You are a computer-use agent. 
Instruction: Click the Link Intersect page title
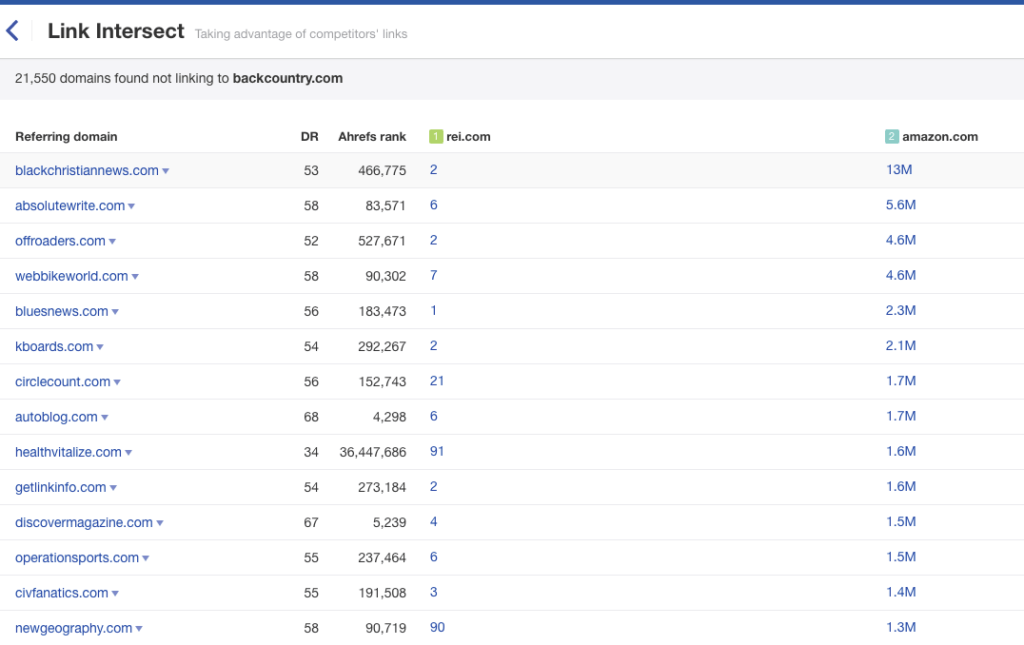116,31
